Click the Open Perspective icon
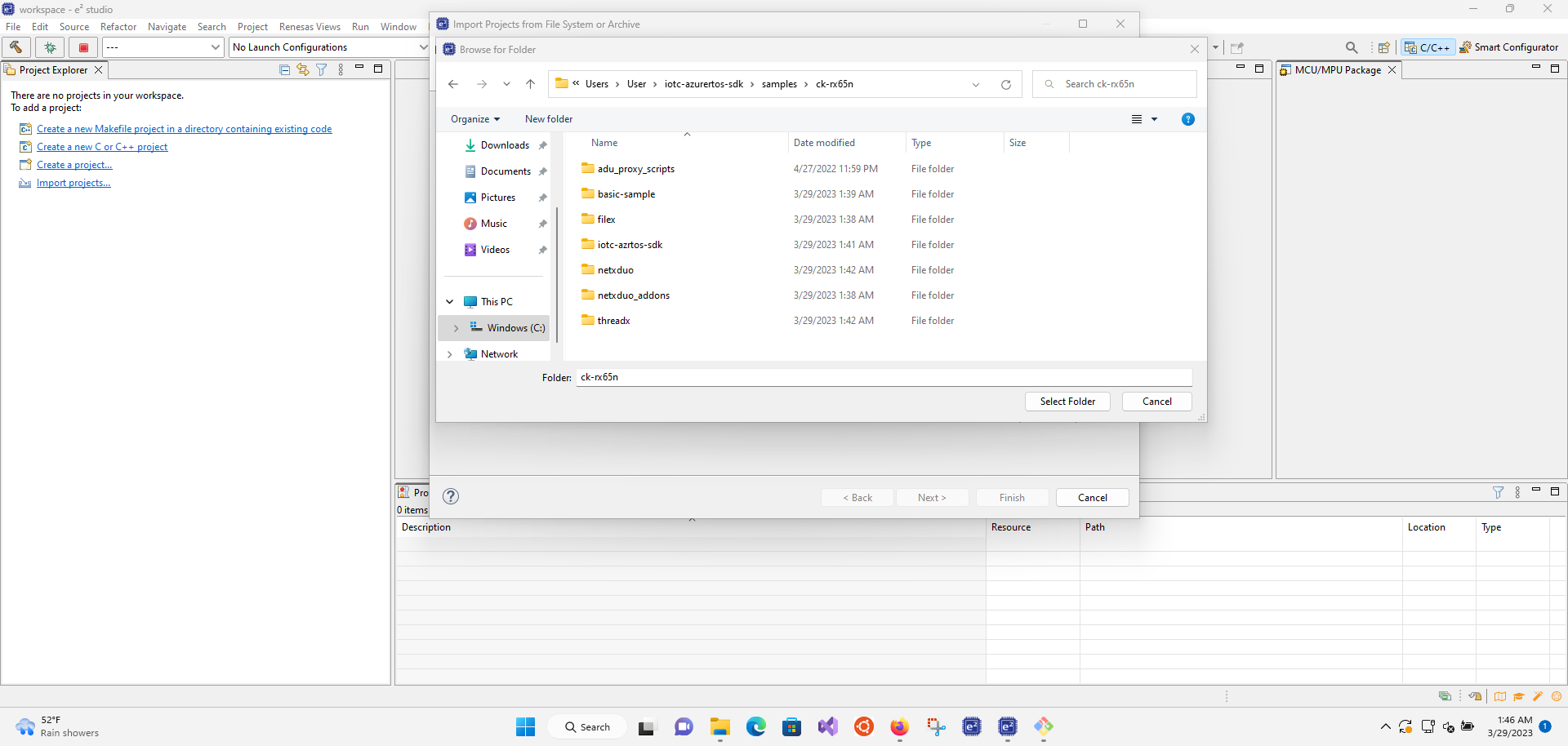This screenshot has width=1568, height=746. 1383,47
